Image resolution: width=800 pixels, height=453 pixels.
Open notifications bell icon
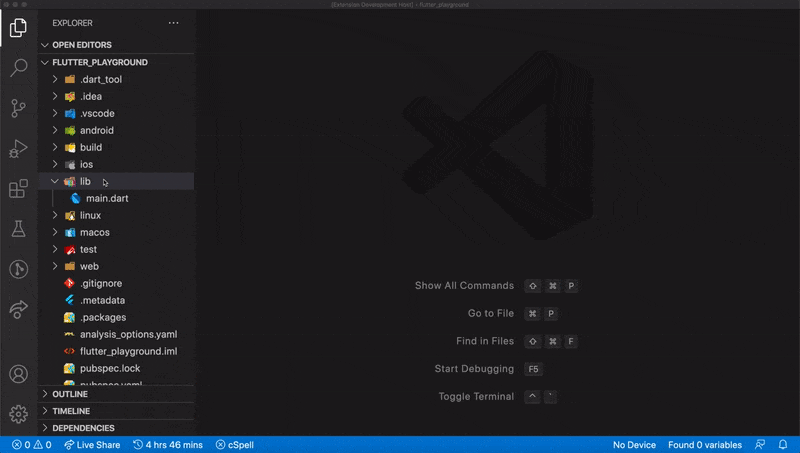pyautogui.click(x=783, y=445)
